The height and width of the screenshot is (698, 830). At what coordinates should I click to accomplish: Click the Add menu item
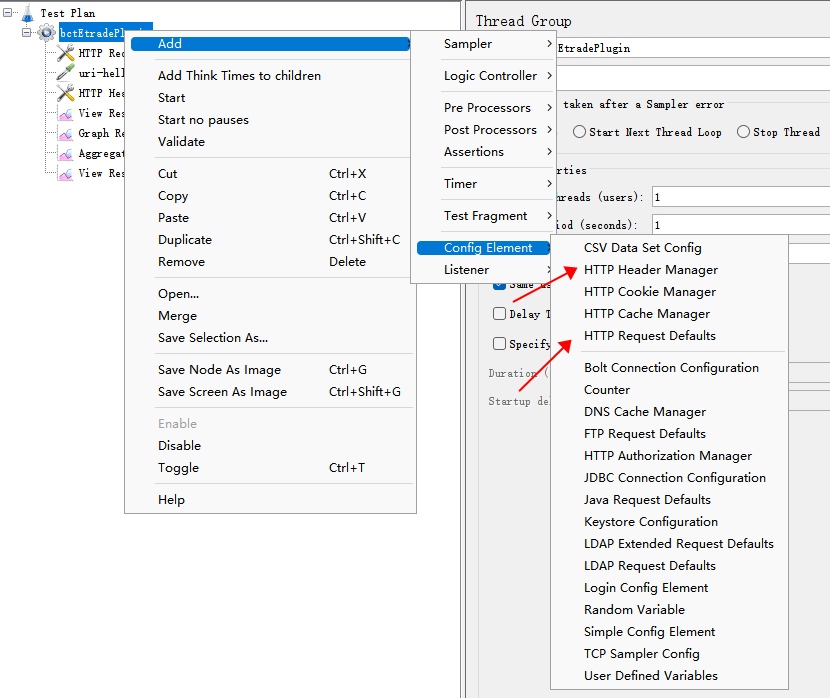coord(270,44)
